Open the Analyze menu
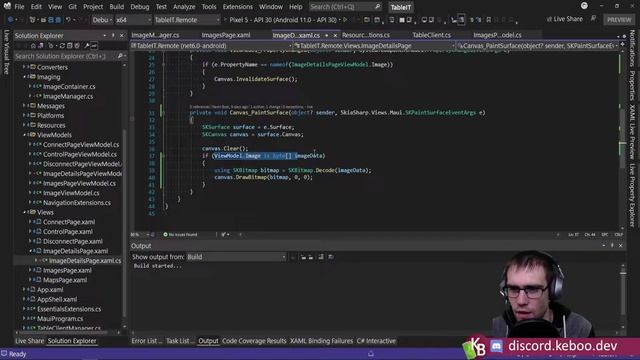Image resolution: width=640 pixels, height=360 pixels. 184,7
